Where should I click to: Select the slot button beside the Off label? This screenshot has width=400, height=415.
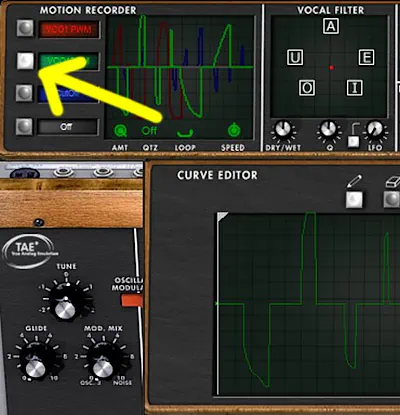click(x=24, y=126)
